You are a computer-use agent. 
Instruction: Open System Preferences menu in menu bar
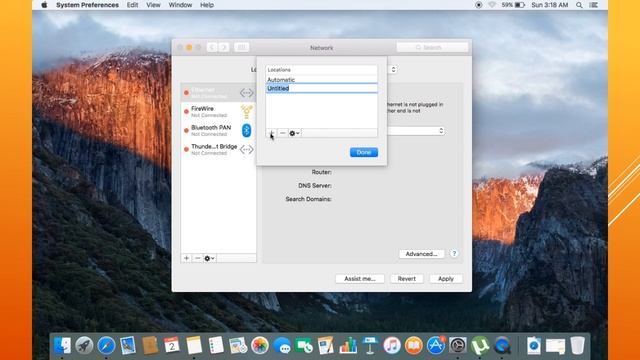(x=87, y=5)
